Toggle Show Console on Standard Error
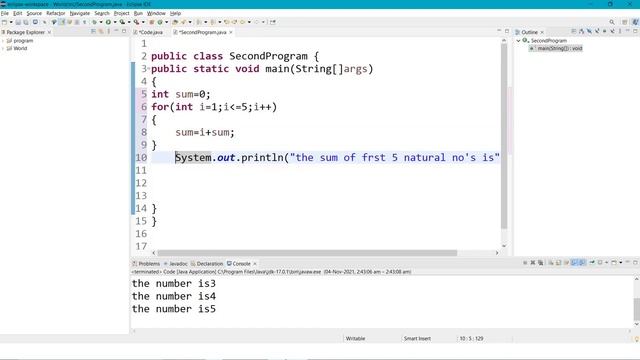Image resolution: width=640 pixels, height=360 pixels. (x=581, y=263)
